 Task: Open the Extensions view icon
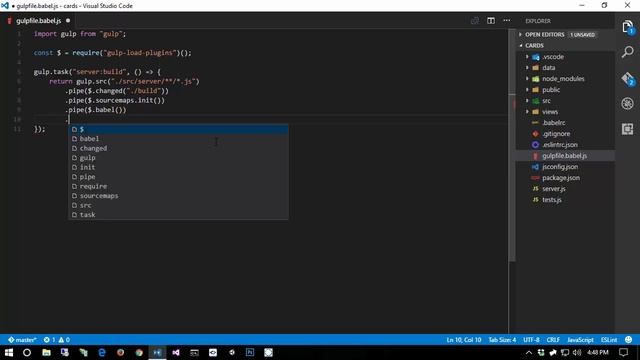click(x=628, y=129)
